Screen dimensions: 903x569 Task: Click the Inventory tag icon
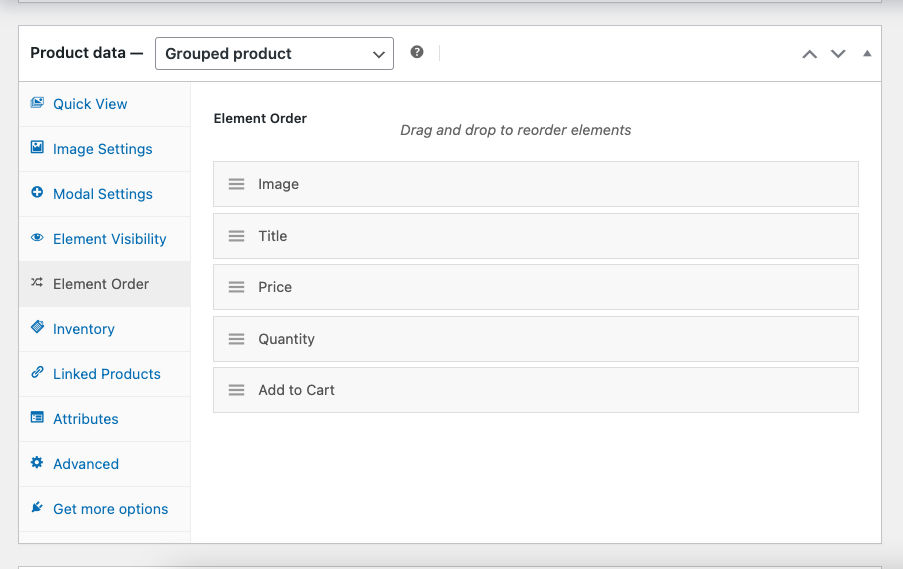point(37,328)
